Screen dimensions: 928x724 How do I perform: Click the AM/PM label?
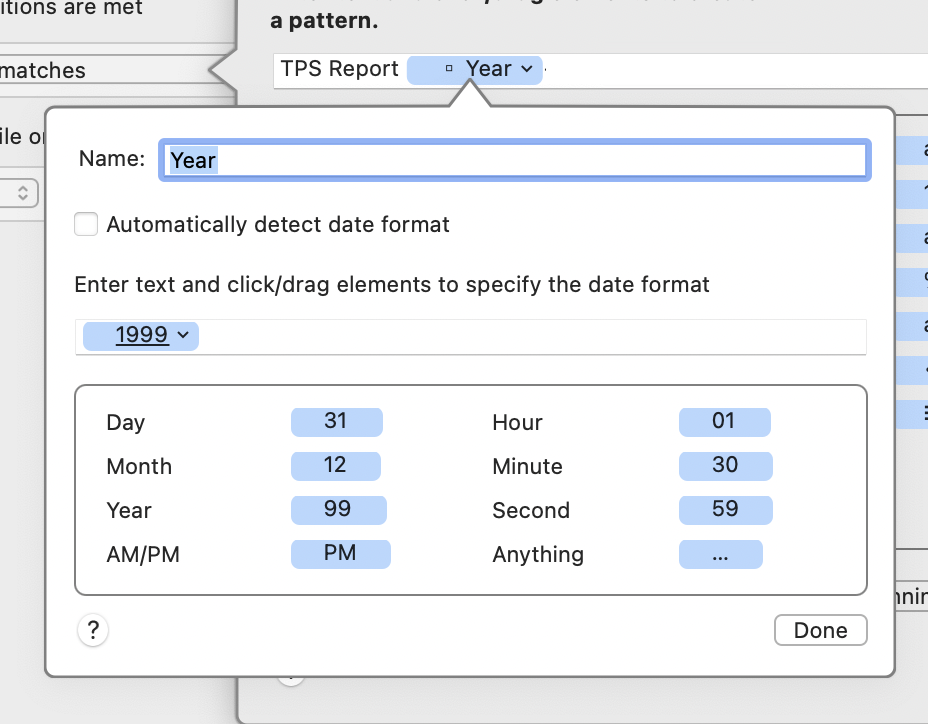click(143, 555)
